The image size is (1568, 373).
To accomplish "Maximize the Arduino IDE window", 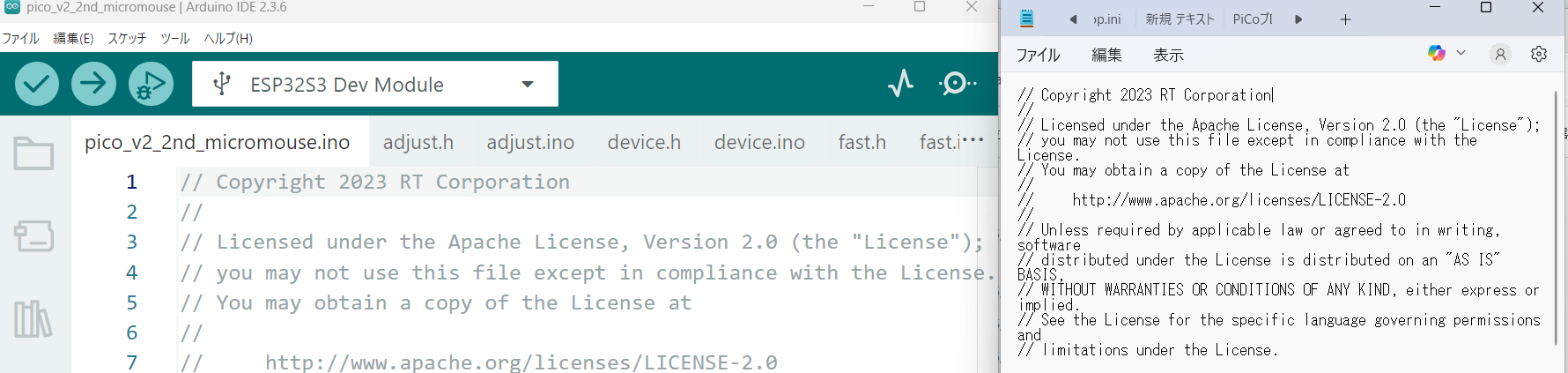I will point(920,7).
